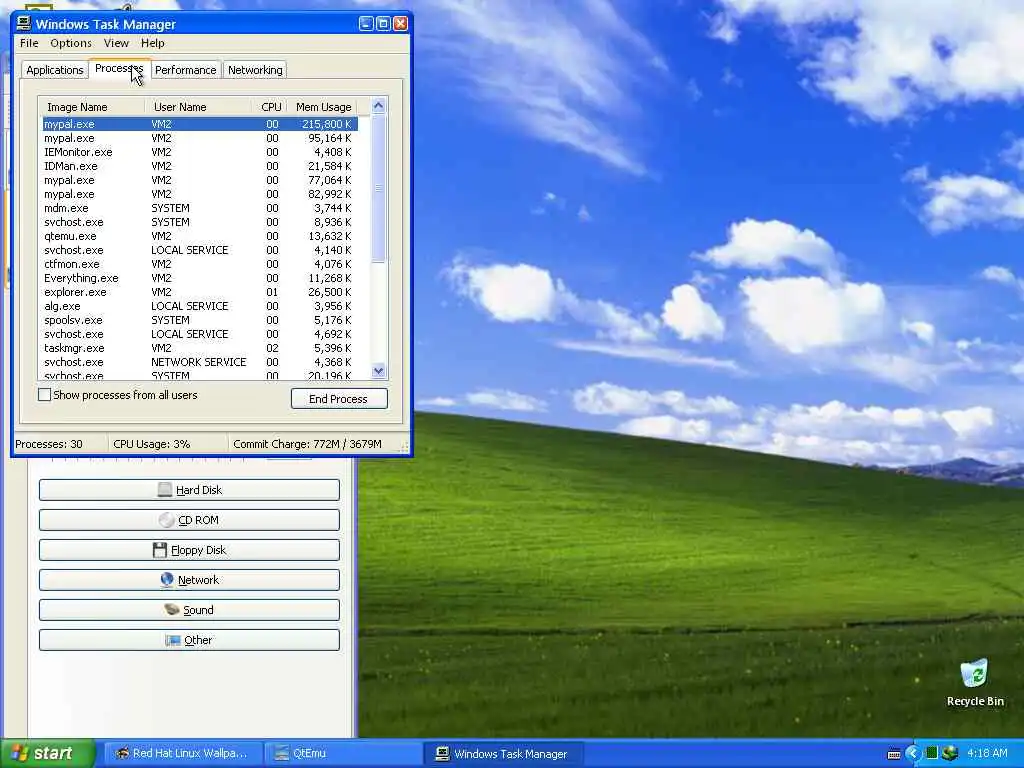
Task: Open the Recycle Bin desktop icon
Action: pyautogui.click(x=974, y=683)
